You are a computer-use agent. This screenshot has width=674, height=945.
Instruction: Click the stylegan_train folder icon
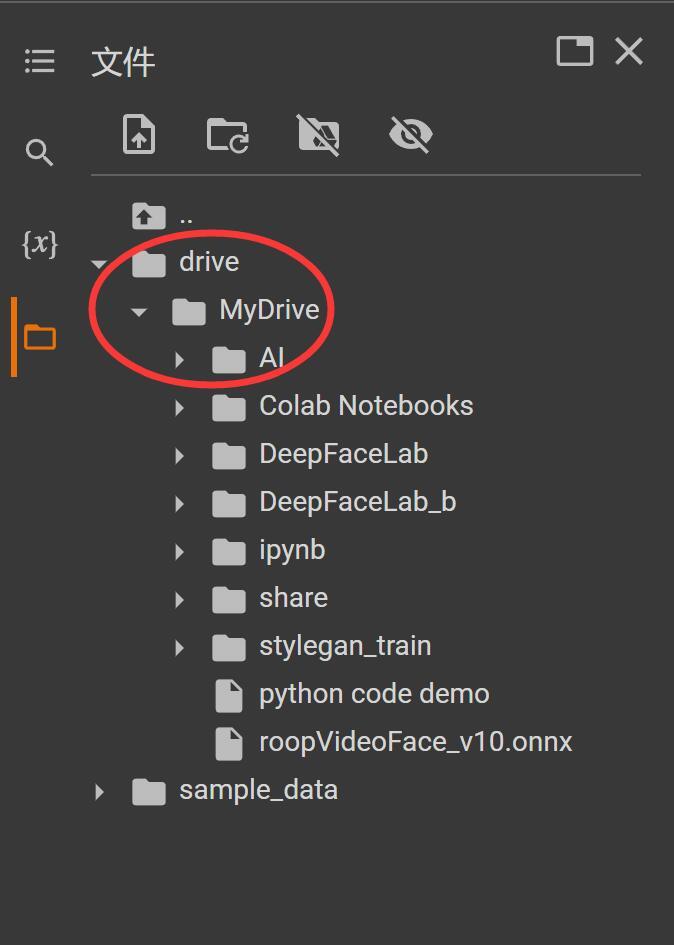click(228, 648)
